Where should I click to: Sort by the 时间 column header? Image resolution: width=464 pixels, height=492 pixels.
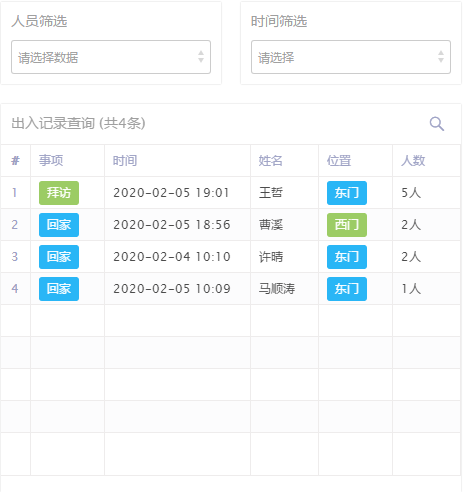[x=125, y=161]
